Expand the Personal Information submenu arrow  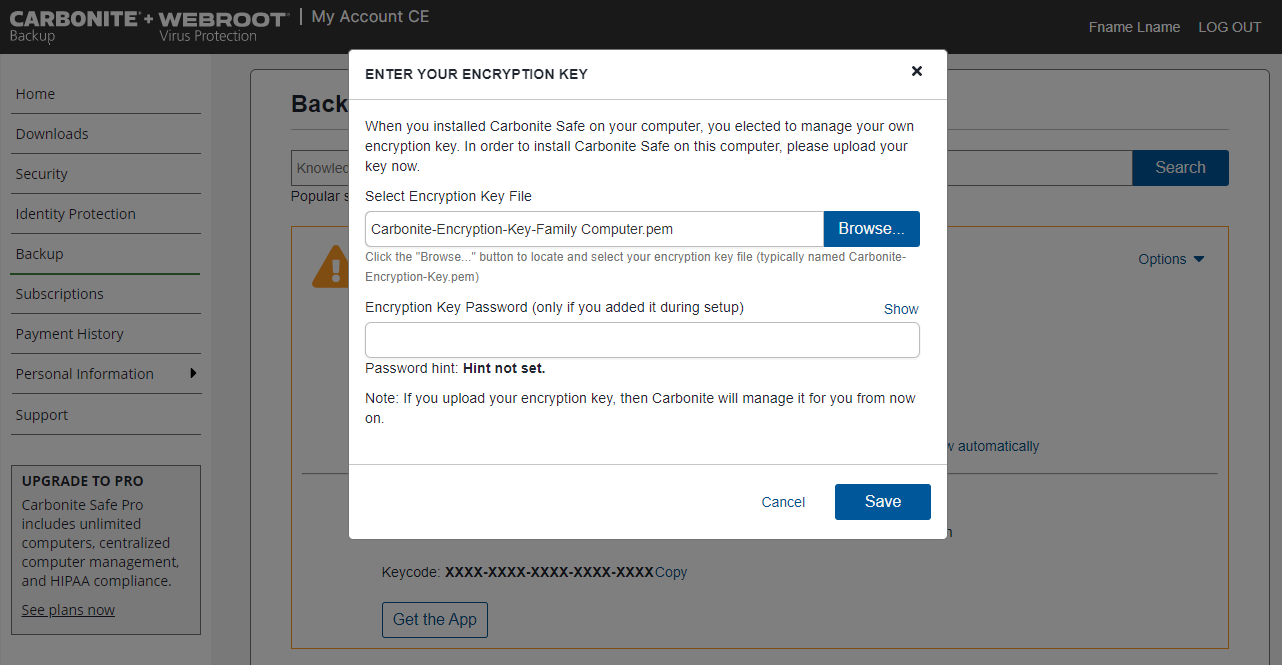(193, 374)
